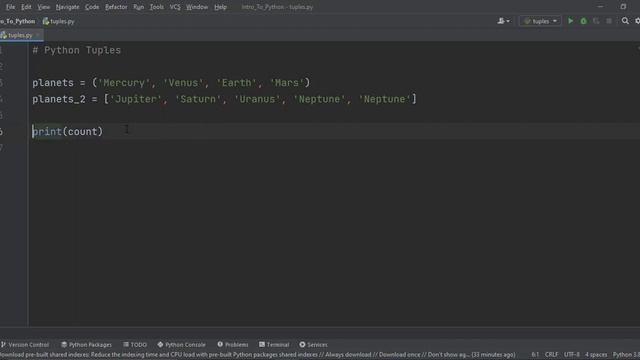Open the View menu
Screen dimensions: 640x360
[44, 7]
